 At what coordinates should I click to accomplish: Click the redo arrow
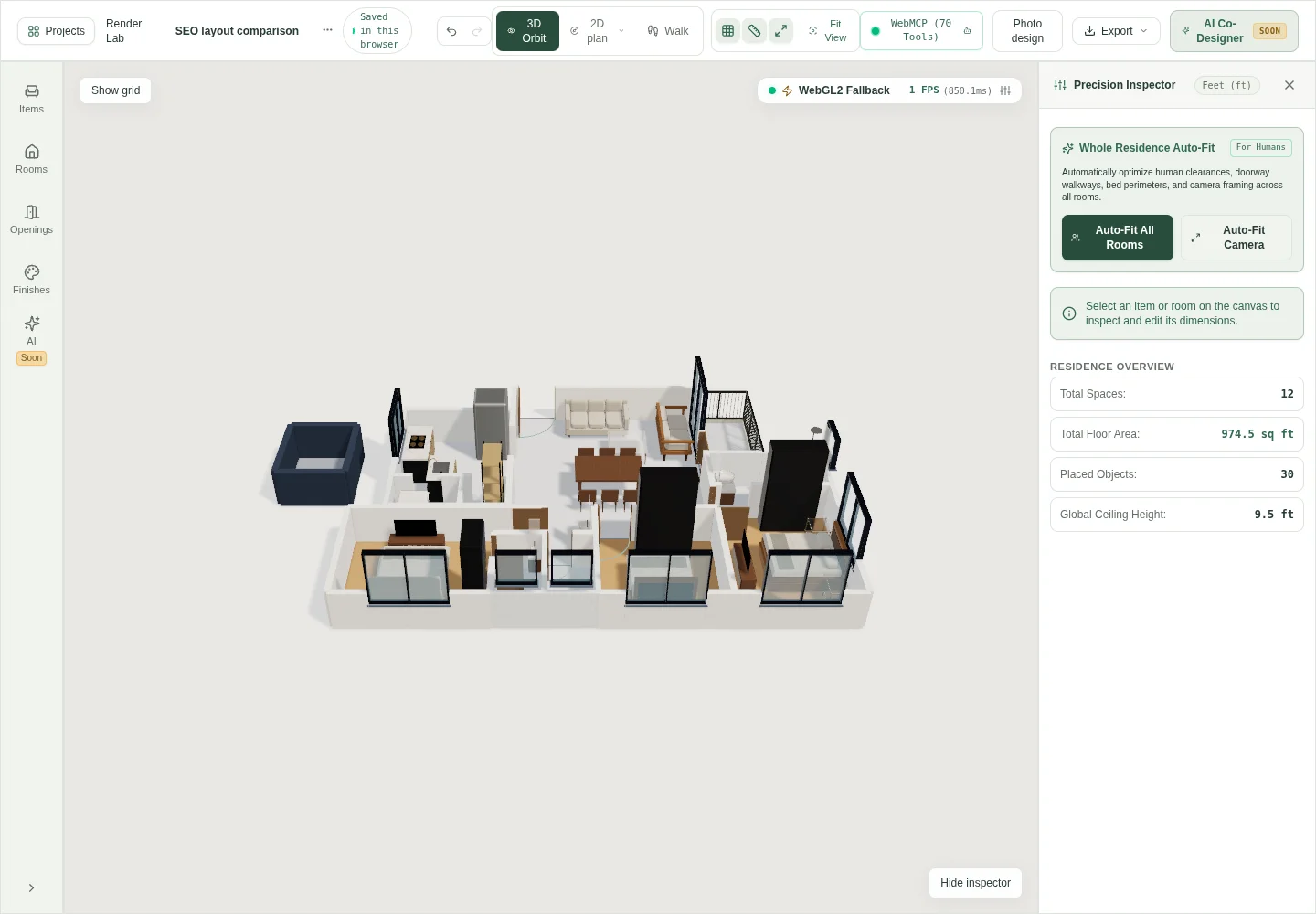[477, 31]
